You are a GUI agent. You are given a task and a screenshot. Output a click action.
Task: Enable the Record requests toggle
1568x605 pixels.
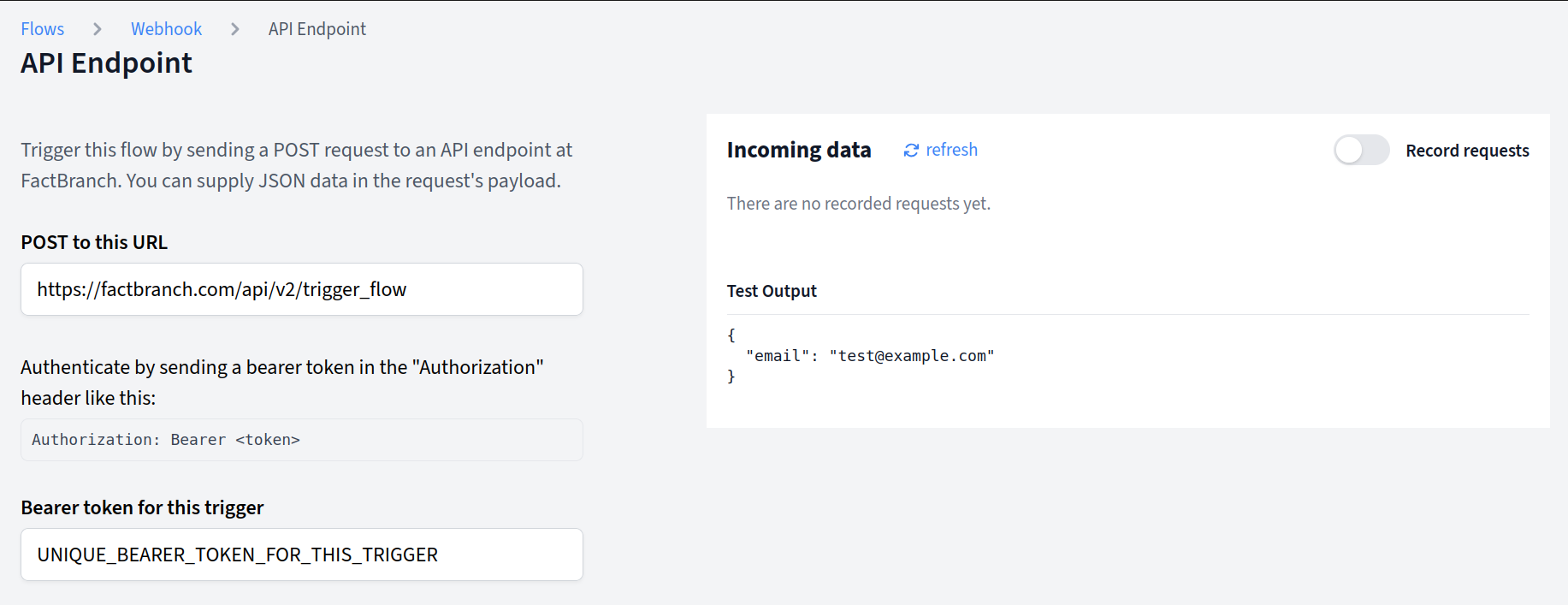tap(1361, 151)
